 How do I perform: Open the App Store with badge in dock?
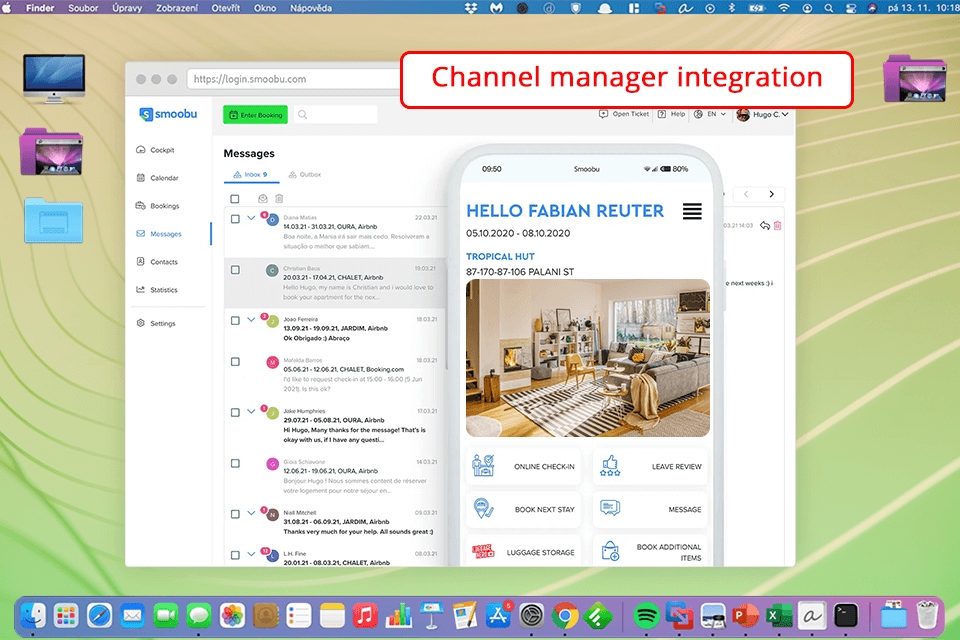pos(498,616)
